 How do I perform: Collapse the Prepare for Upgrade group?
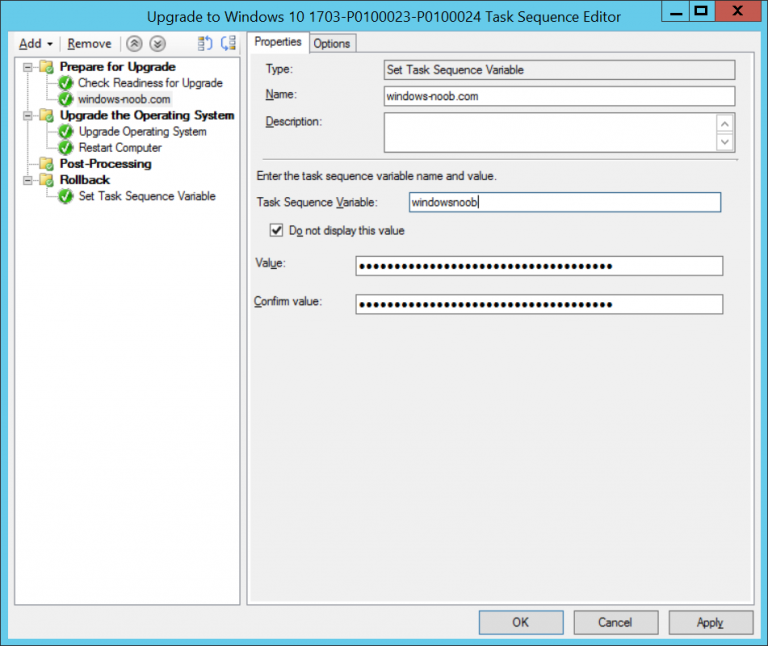pos(28,67)
